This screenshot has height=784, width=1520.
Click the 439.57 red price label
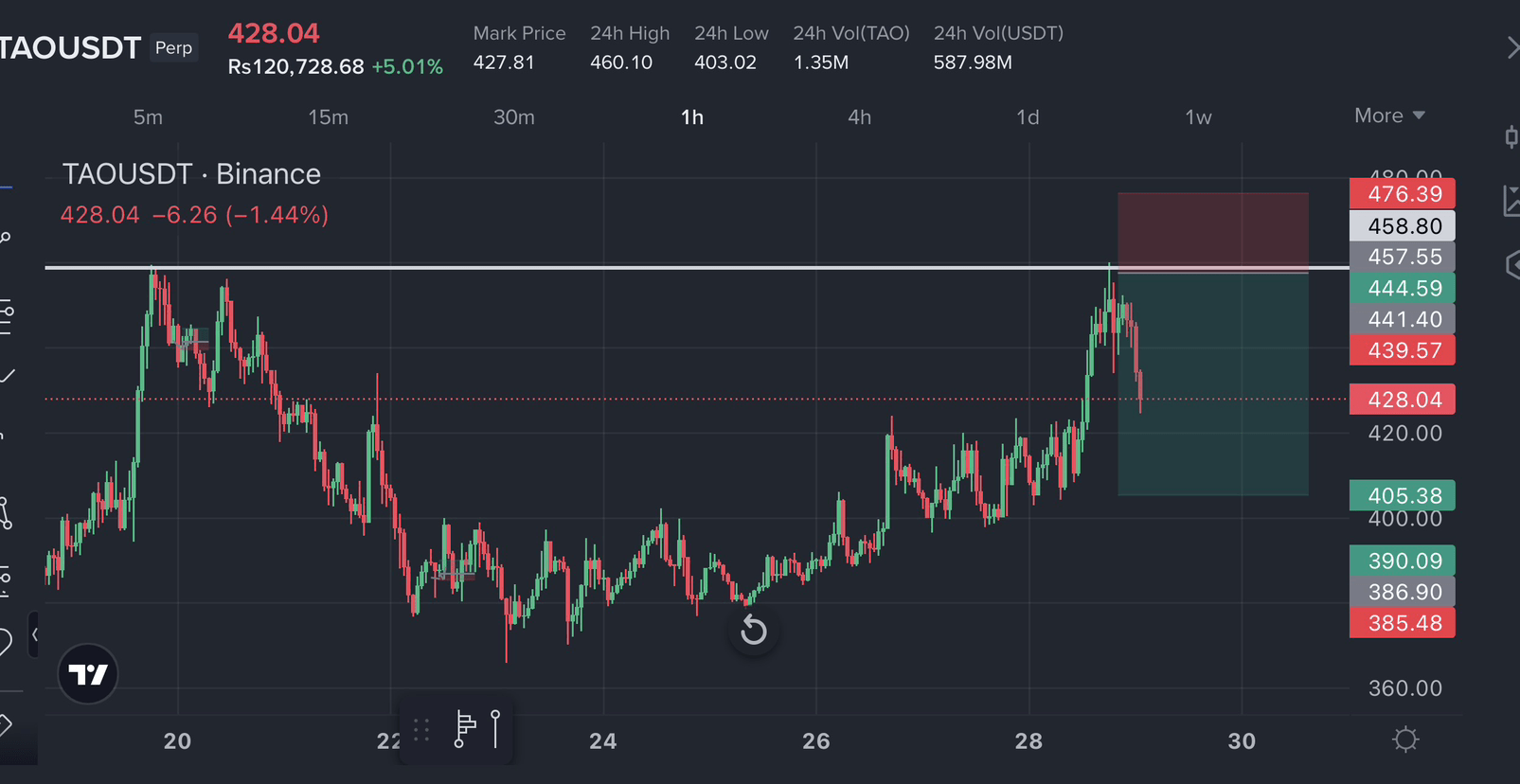(x=1403, y=350)
